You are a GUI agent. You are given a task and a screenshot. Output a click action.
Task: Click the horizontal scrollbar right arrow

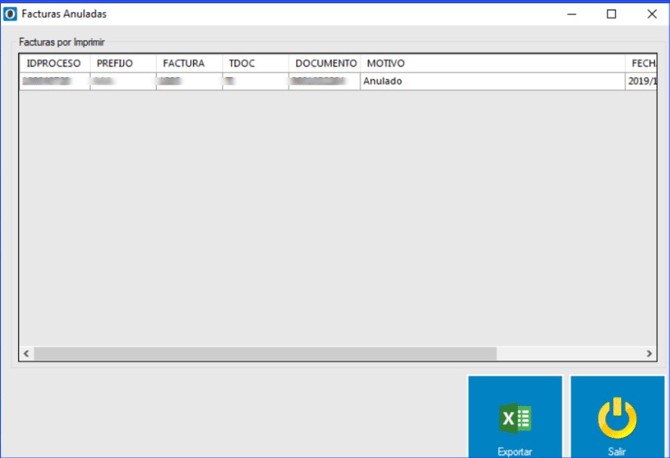(x=650, y=354)
